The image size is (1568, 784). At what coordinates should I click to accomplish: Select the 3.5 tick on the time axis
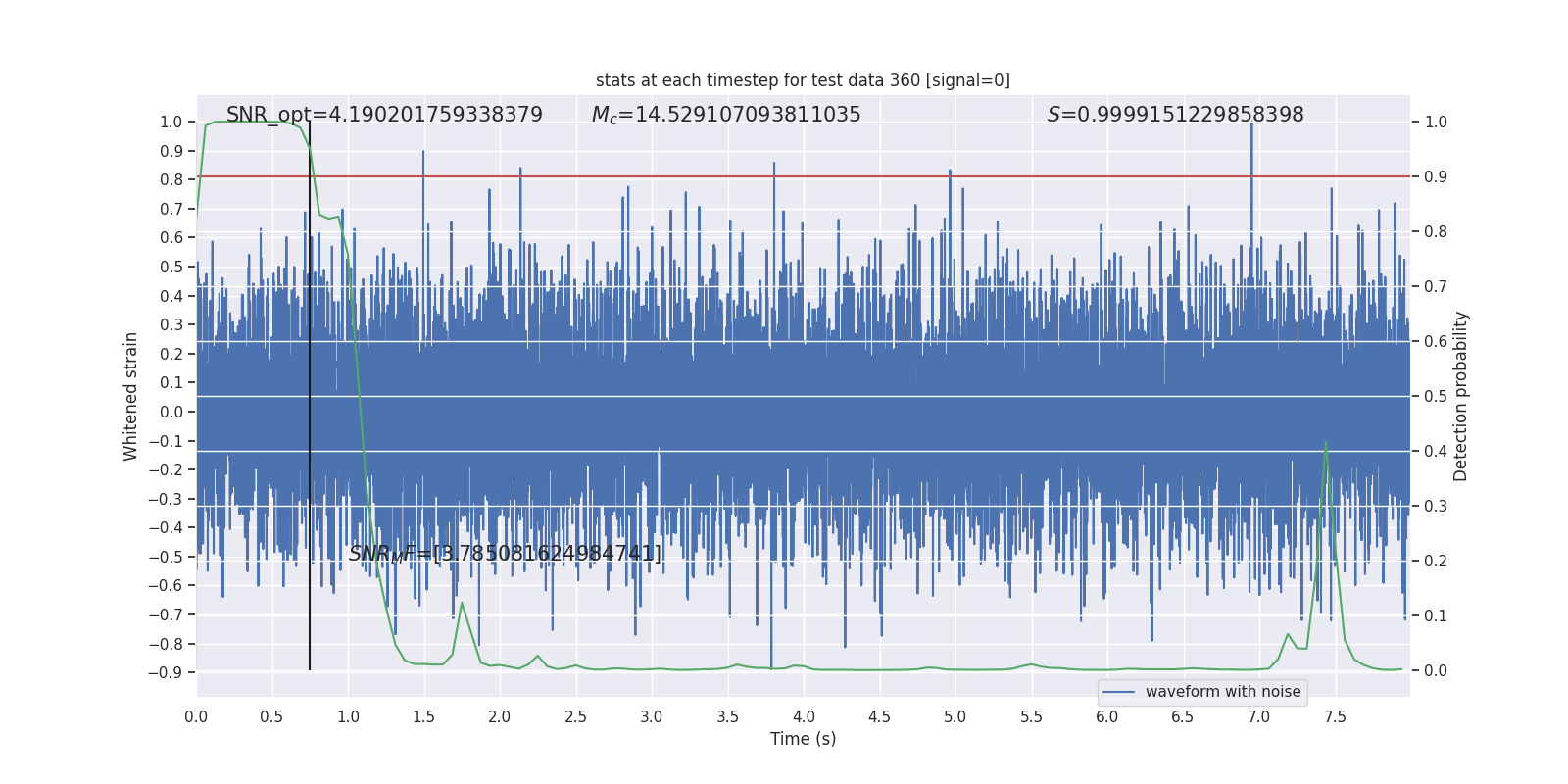[x=727, y=717]
